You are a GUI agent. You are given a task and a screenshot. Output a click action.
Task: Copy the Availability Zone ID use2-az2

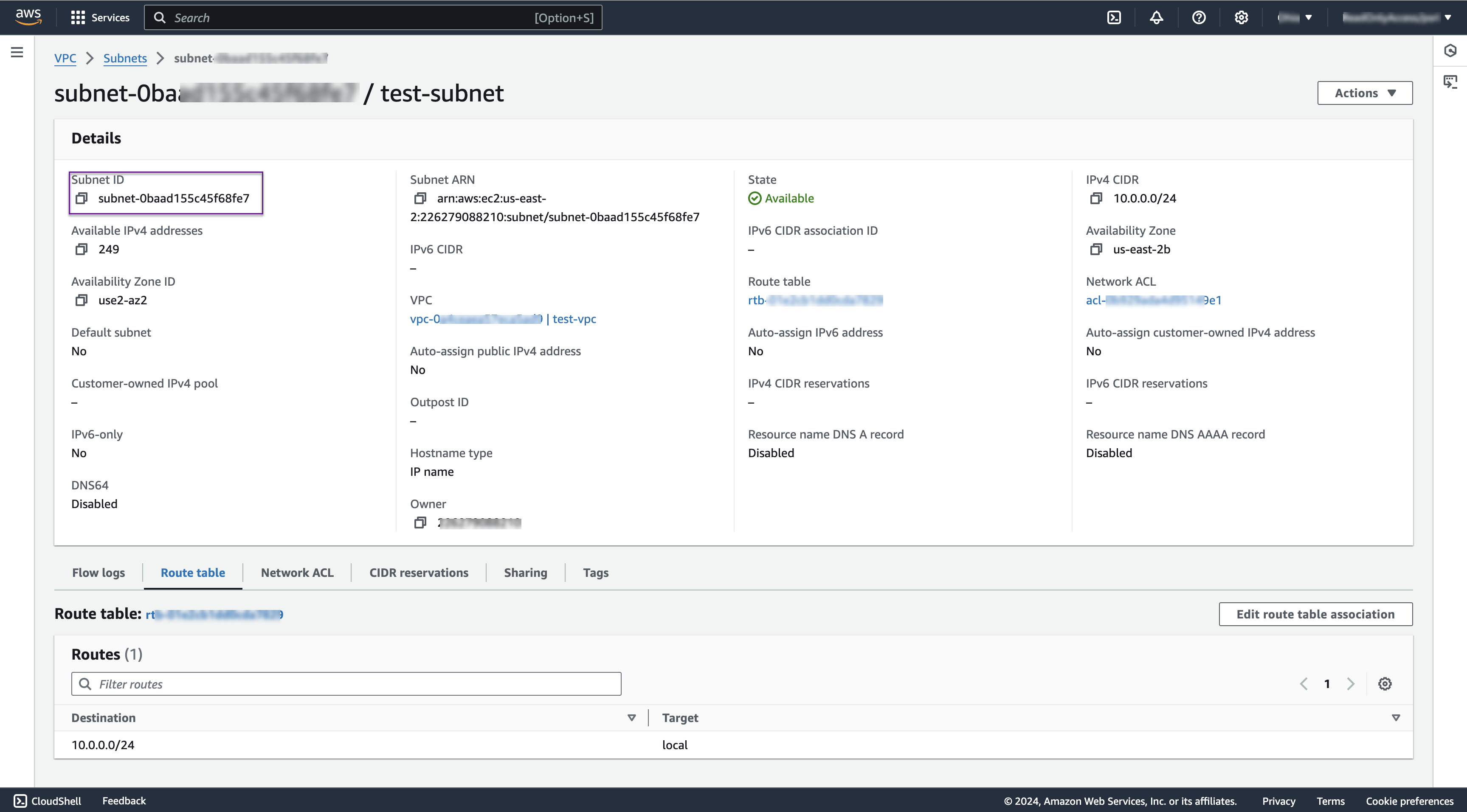pyautogui.click(x=82, y=300)
